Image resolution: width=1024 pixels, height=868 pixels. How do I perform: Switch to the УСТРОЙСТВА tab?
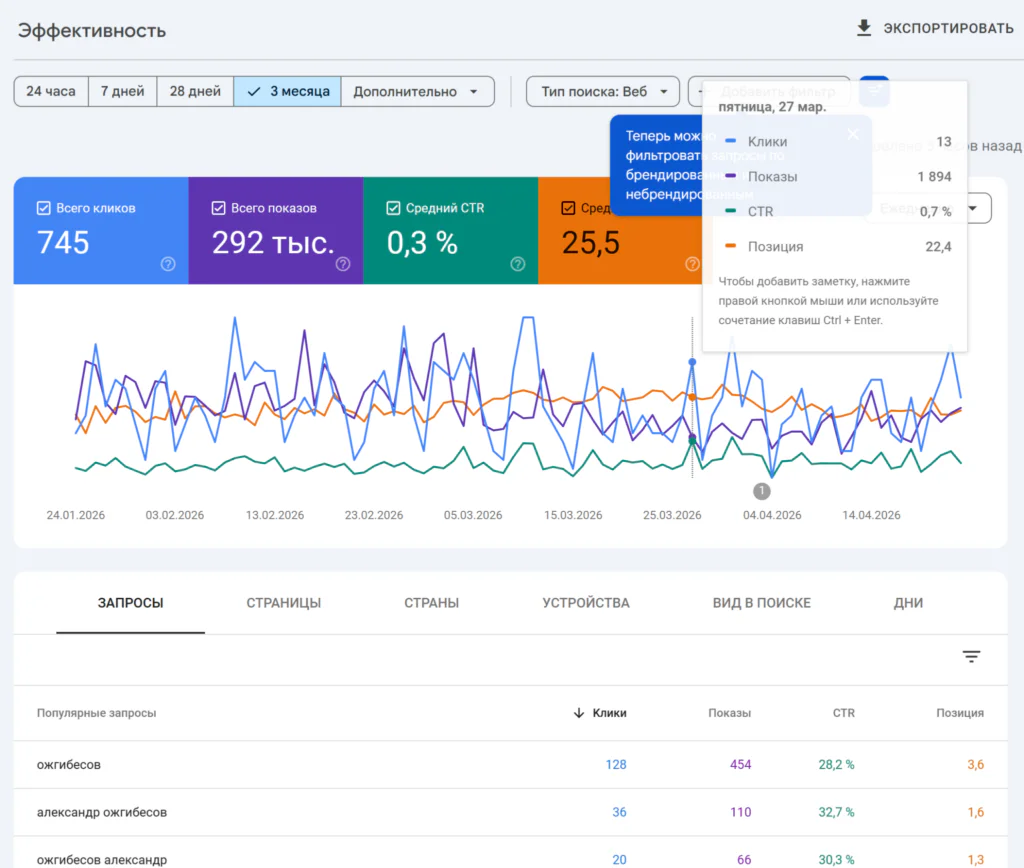coord(586,603)
